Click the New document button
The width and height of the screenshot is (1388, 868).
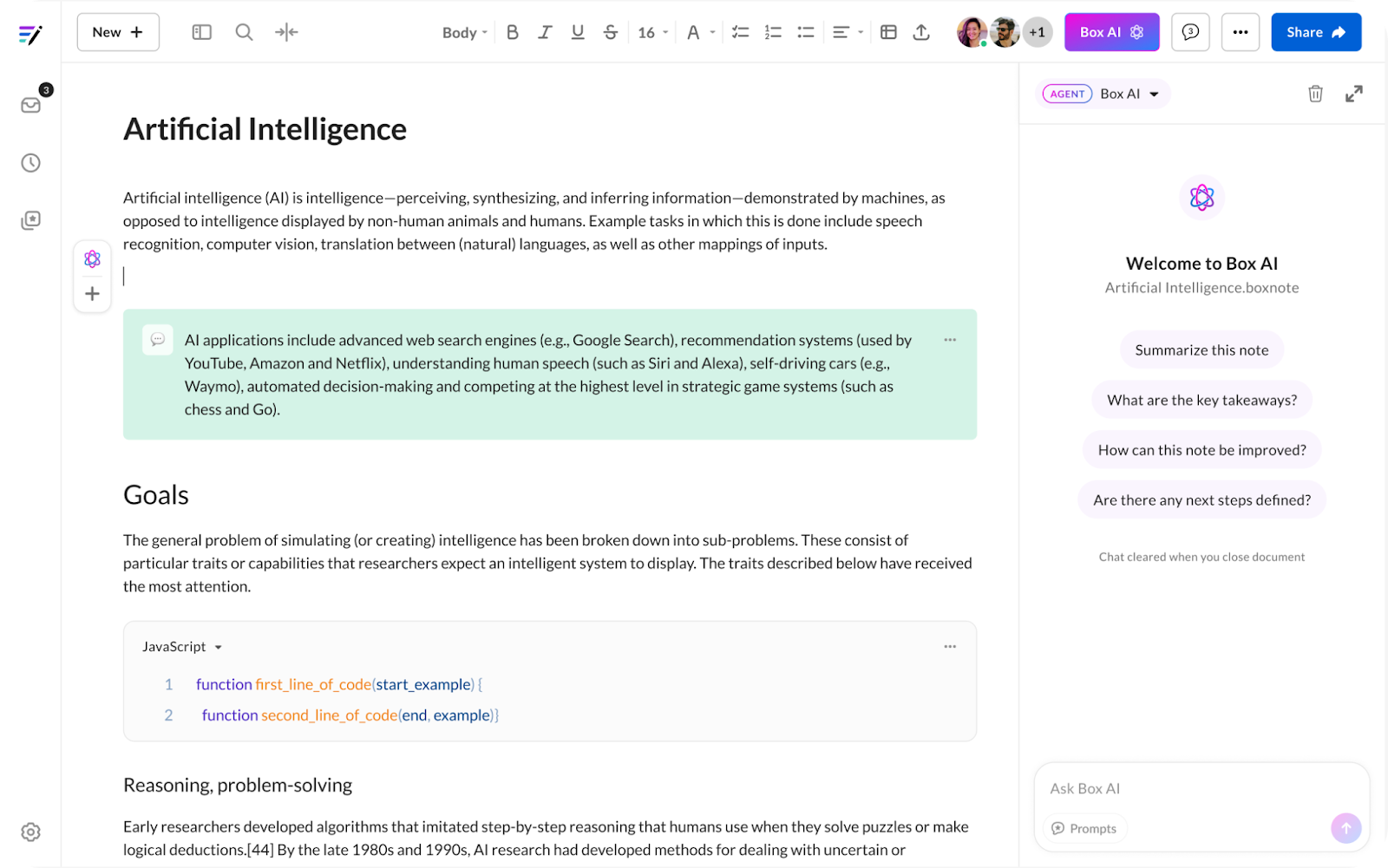[118, 32]
